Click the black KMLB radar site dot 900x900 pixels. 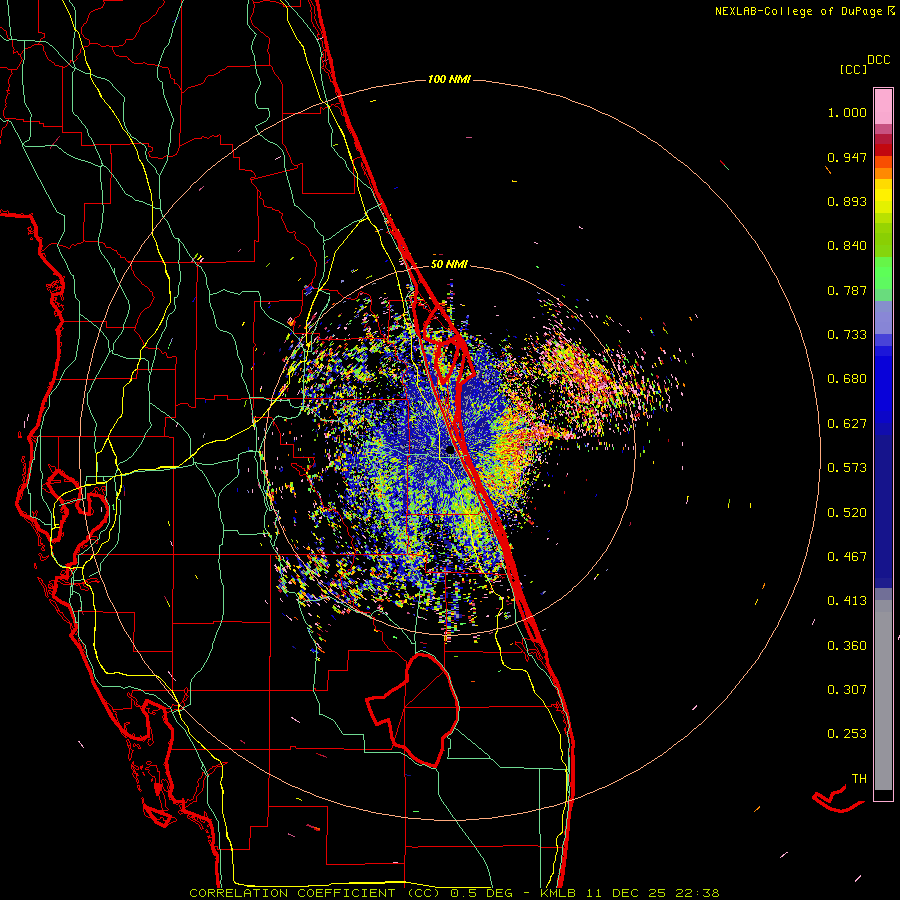click(450, 451)
